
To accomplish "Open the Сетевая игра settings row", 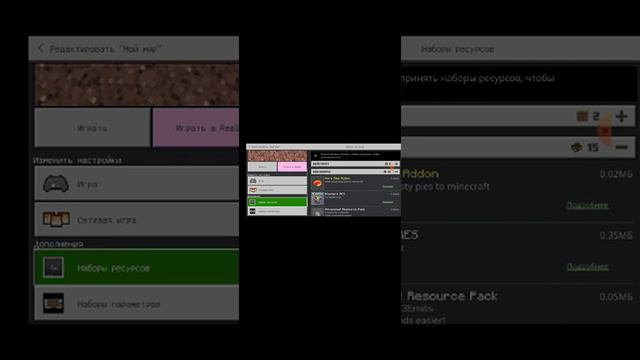I will 137,220.
